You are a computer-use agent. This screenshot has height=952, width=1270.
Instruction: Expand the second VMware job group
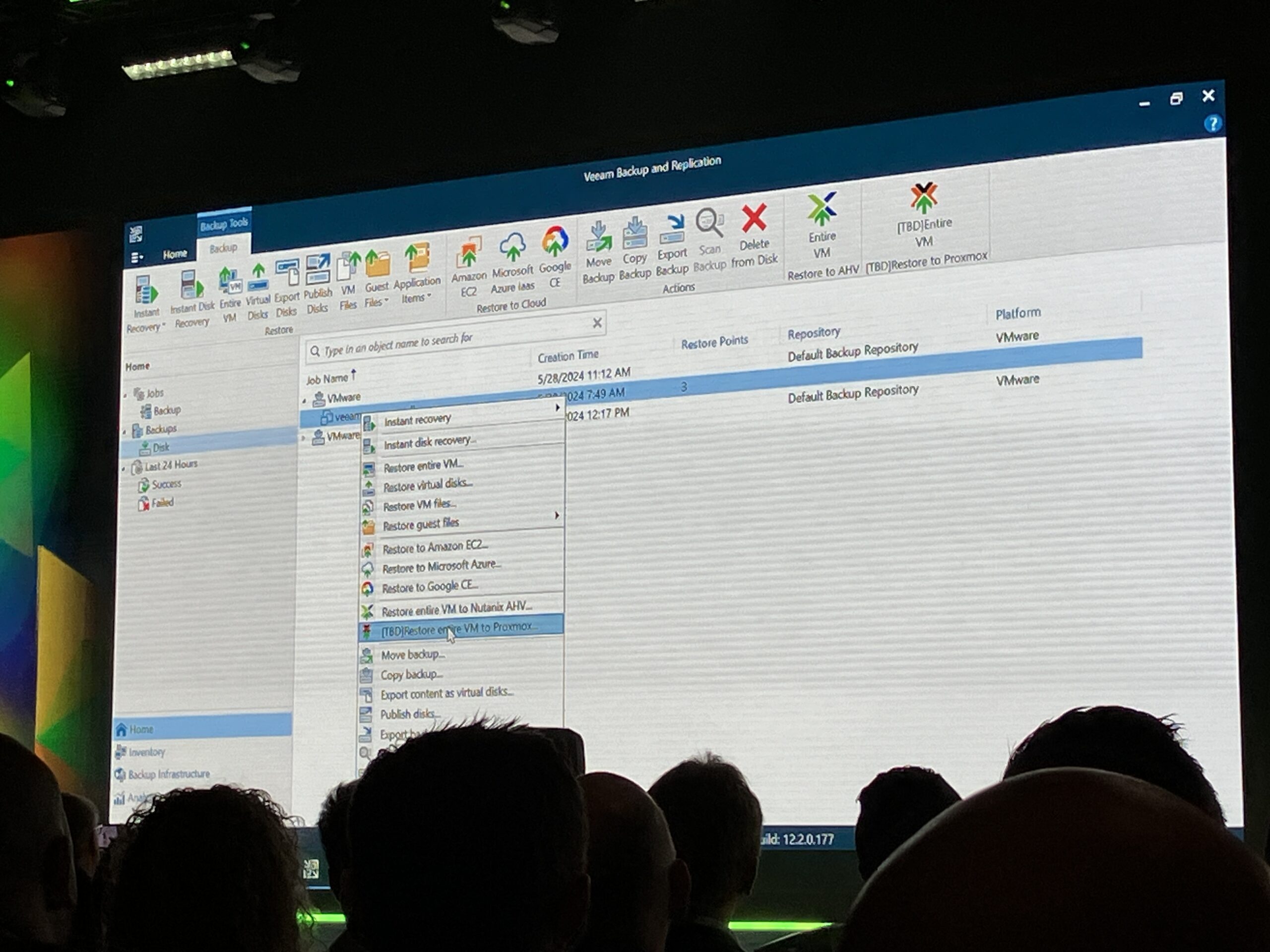pos(304,439)
